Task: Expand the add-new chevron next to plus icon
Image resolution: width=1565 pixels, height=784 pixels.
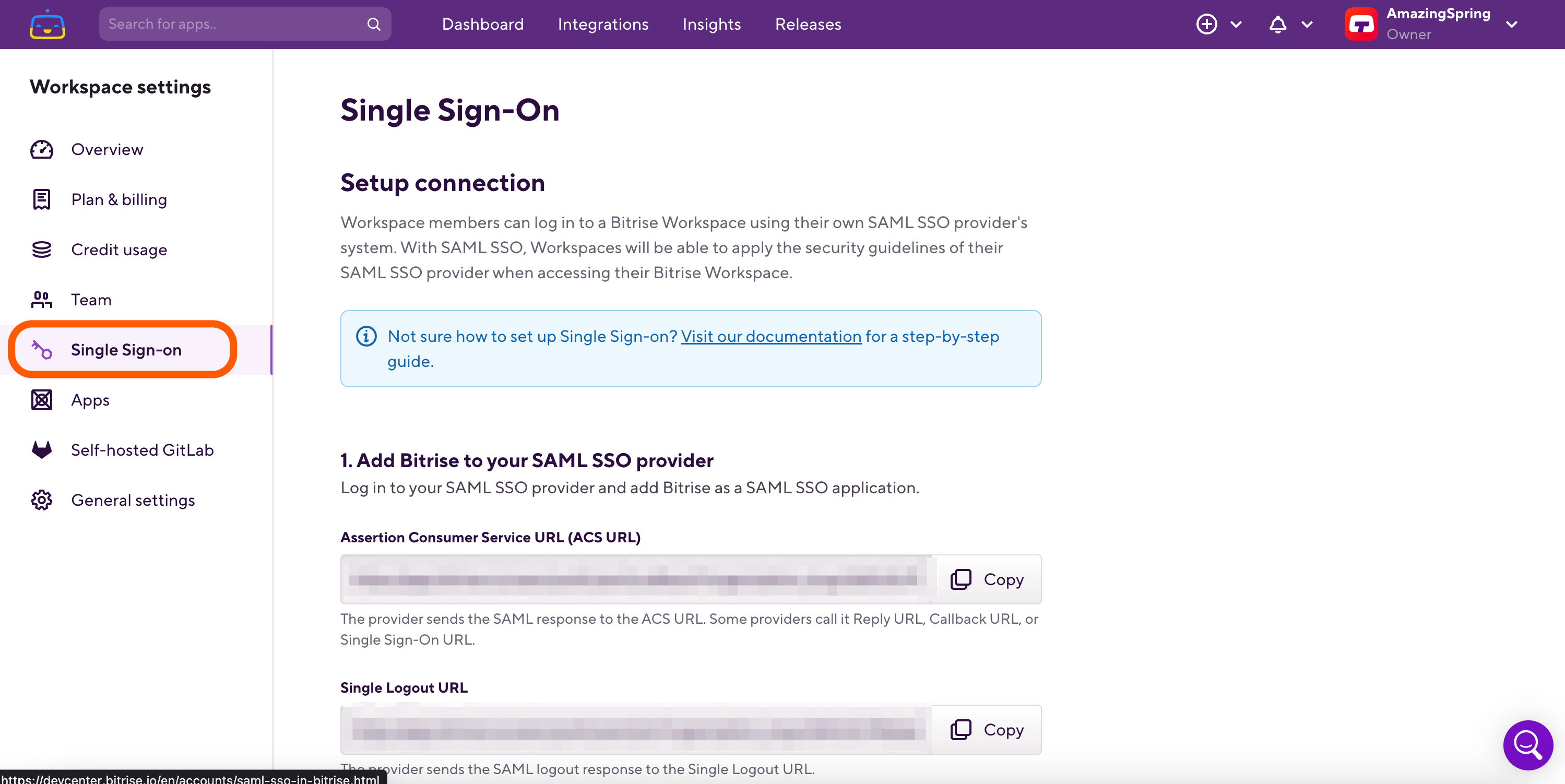Action: coord(1236,25)
